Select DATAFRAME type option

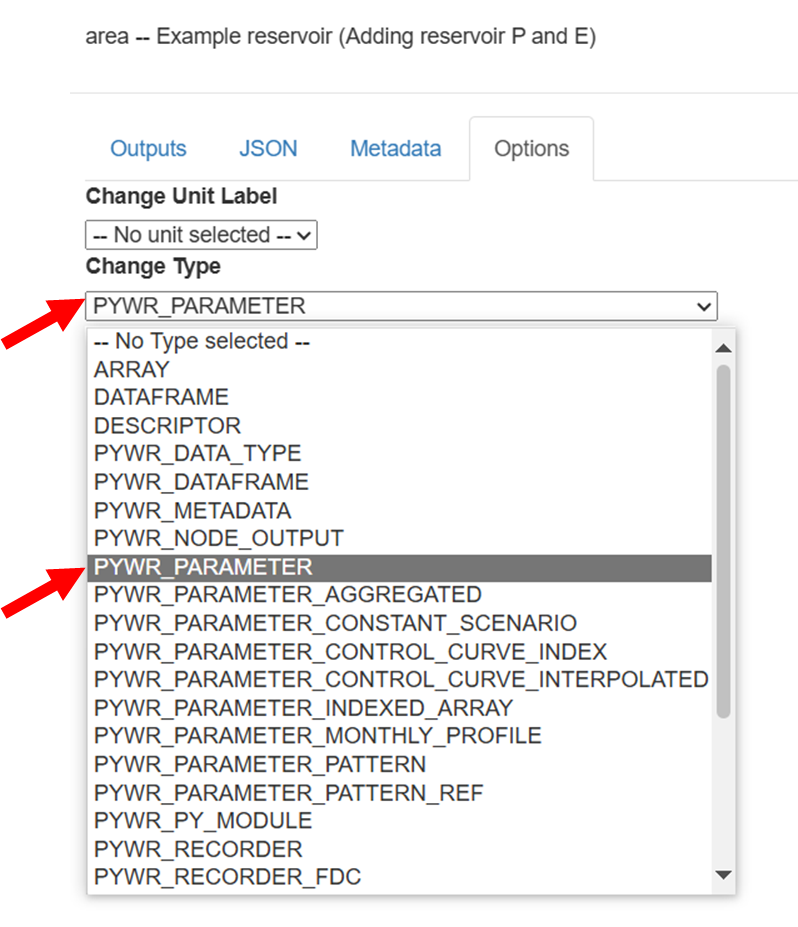tap(161, 397)
